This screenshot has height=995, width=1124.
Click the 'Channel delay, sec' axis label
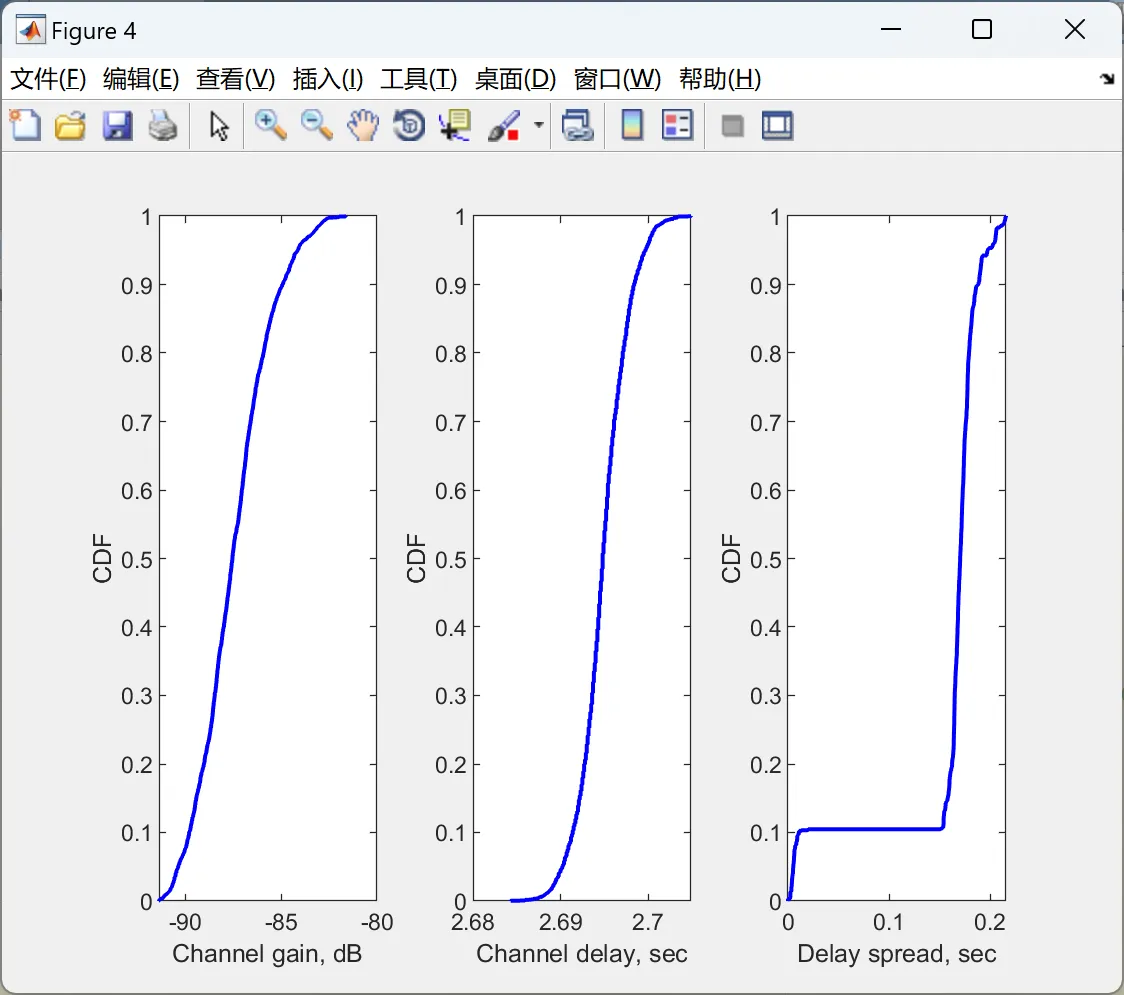point(582,954)
